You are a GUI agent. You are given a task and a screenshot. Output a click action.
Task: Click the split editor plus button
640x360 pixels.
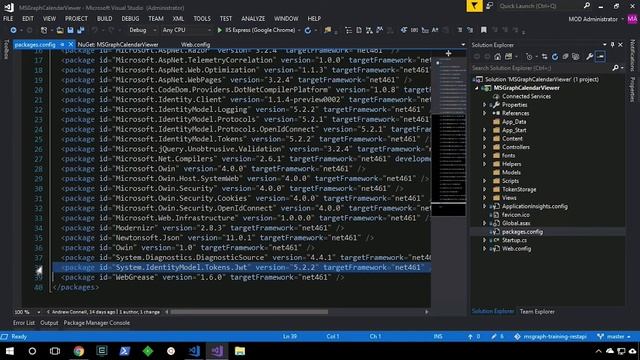[x=448, y=53]
